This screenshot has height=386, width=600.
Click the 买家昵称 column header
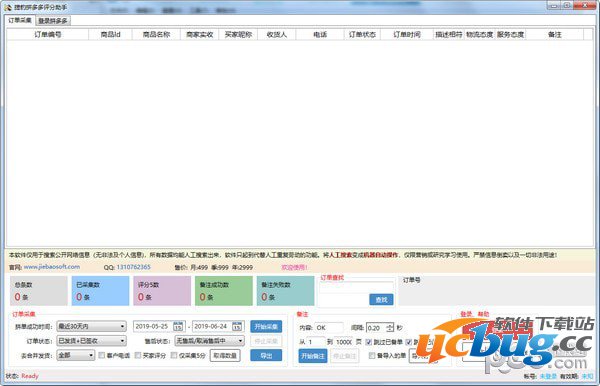pyautogui.click(x=238, y=34)
